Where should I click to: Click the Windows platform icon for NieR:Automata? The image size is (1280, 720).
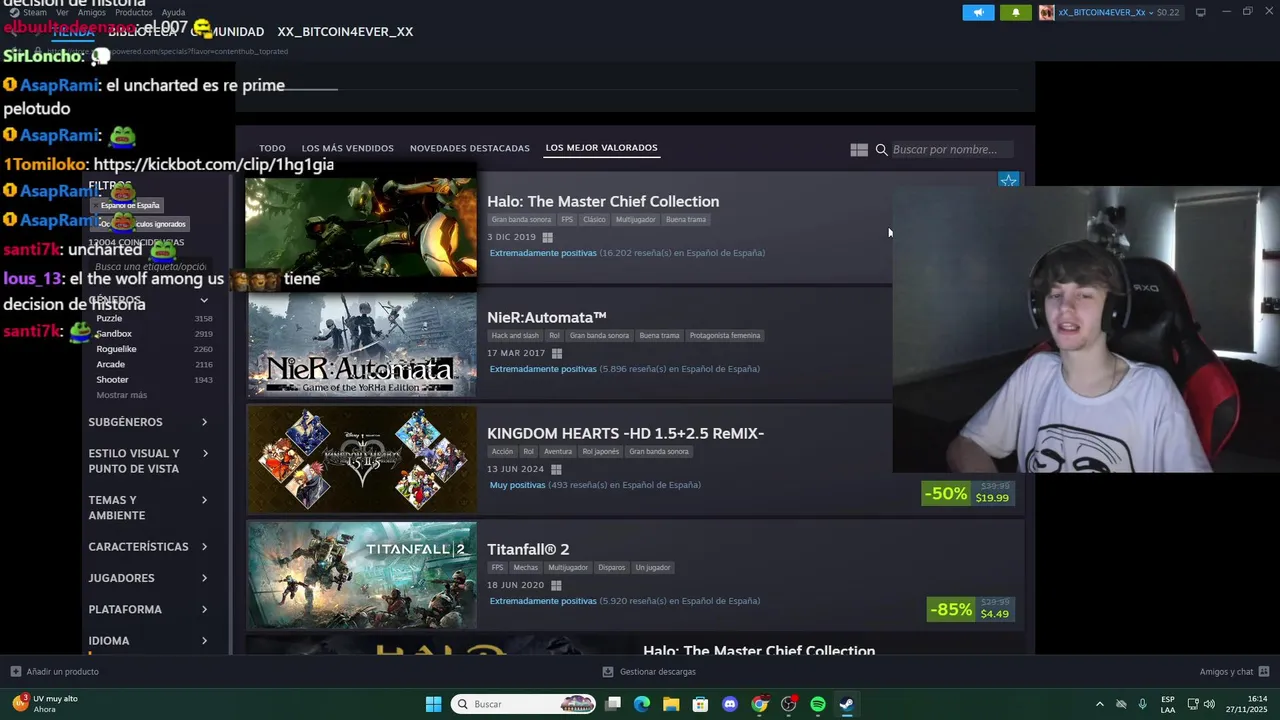click(557, 353)
